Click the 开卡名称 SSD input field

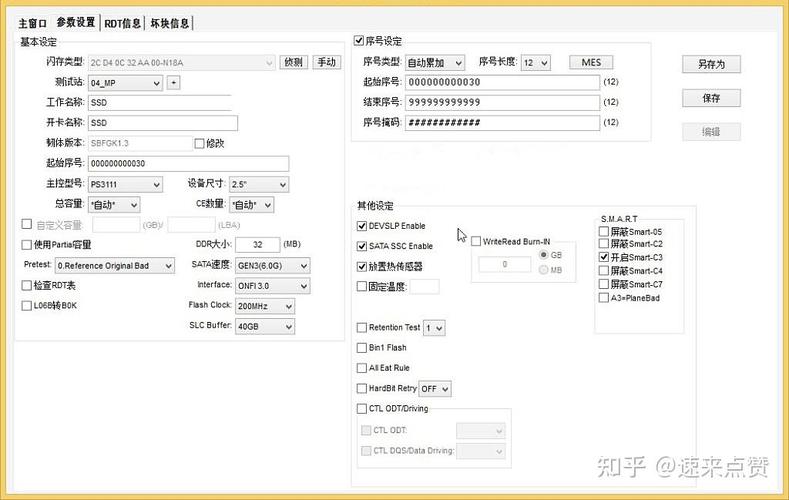163,123
